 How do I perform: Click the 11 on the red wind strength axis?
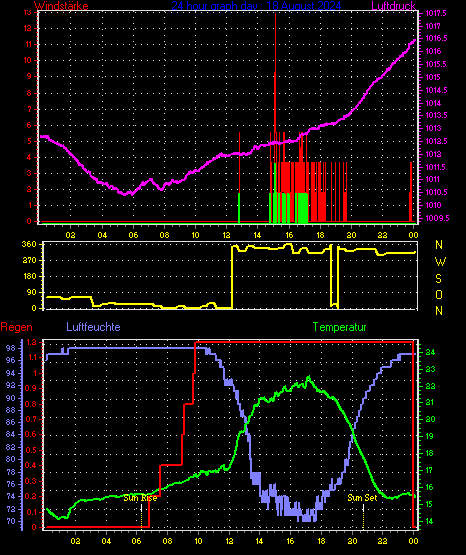28,44
